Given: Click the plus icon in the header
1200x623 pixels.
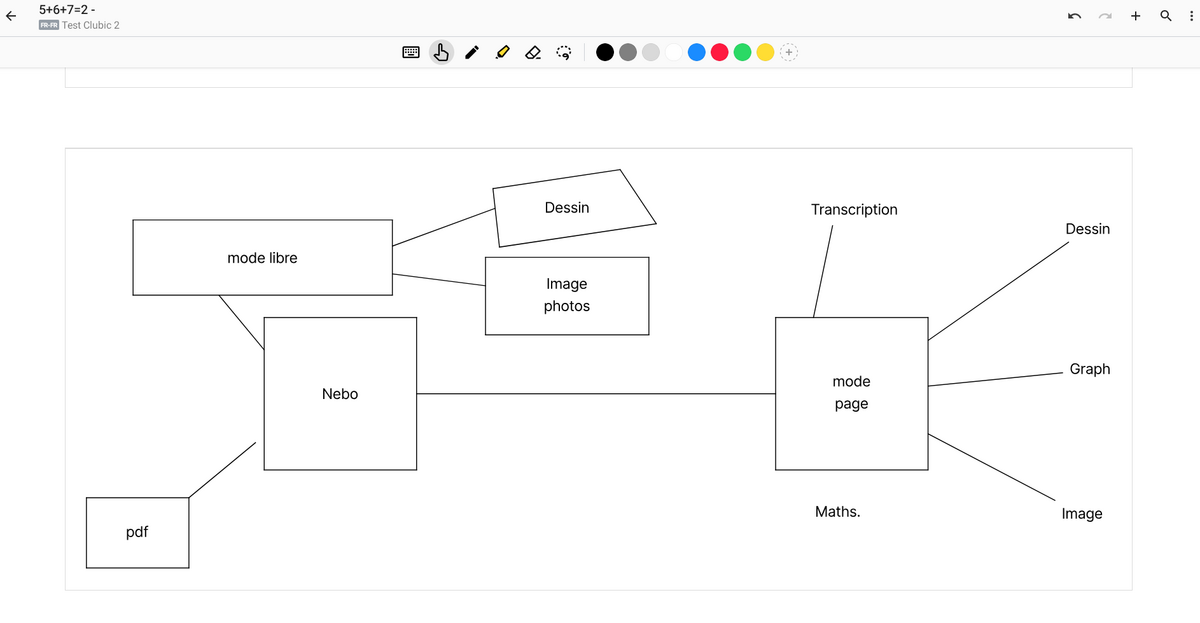Looking at the screenshot, I should point(1136,16).
